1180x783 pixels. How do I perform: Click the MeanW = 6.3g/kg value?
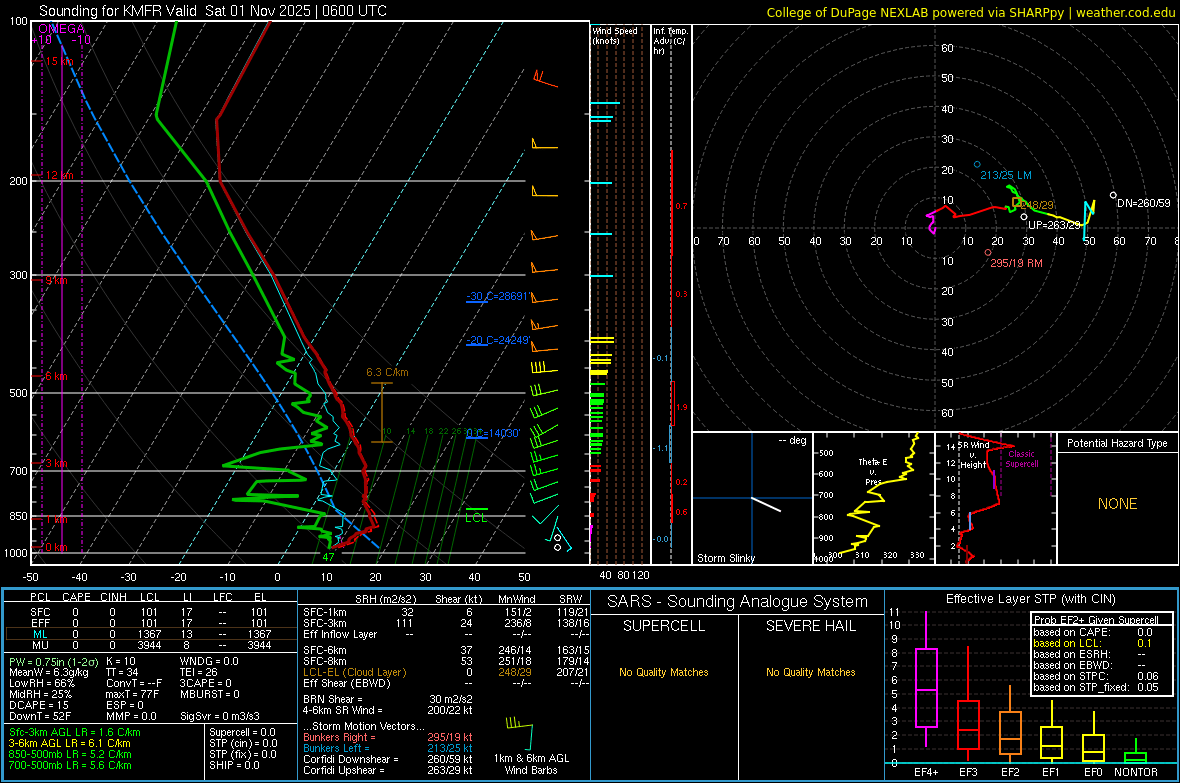[x=49, y=672]
